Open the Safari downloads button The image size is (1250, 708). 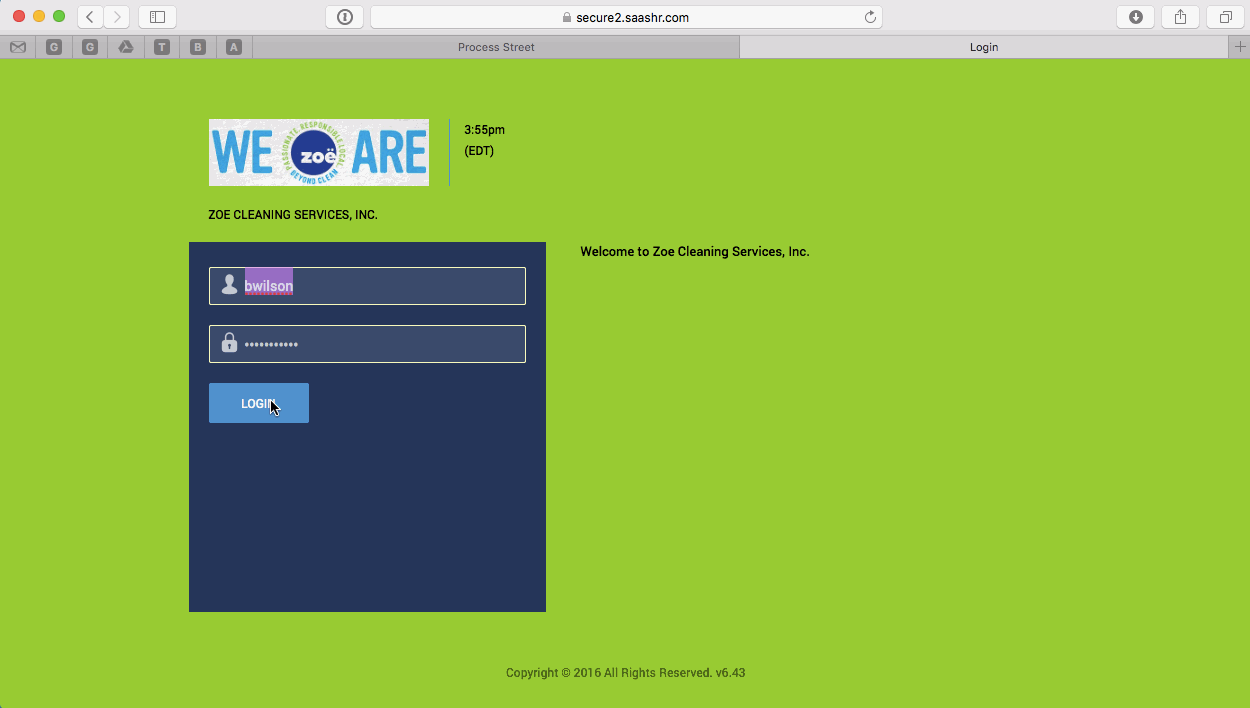tap(1136, 17)
